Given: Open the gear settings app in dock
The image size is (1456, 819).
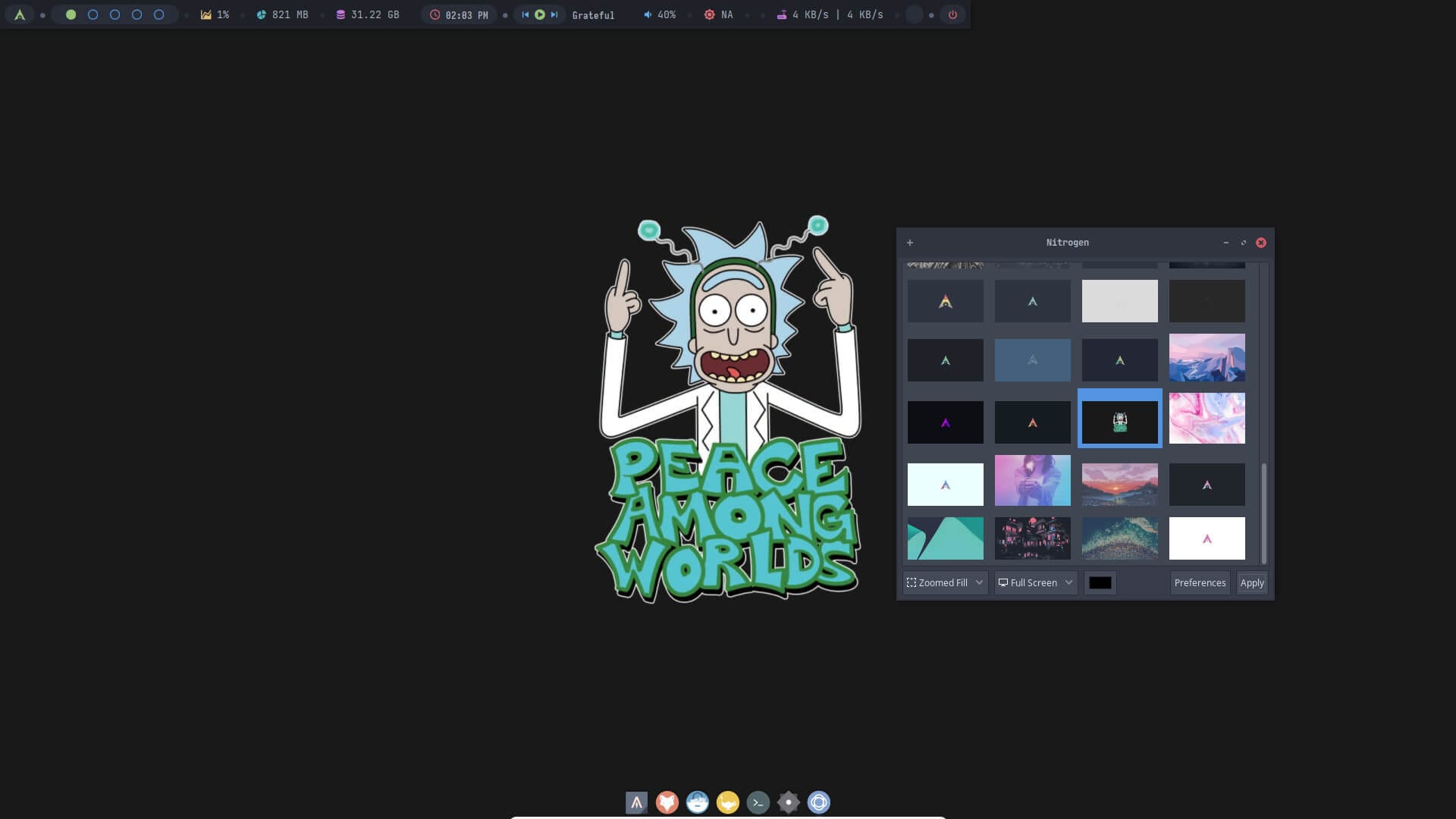Looking at the screenshot, I should coord(788,802).
